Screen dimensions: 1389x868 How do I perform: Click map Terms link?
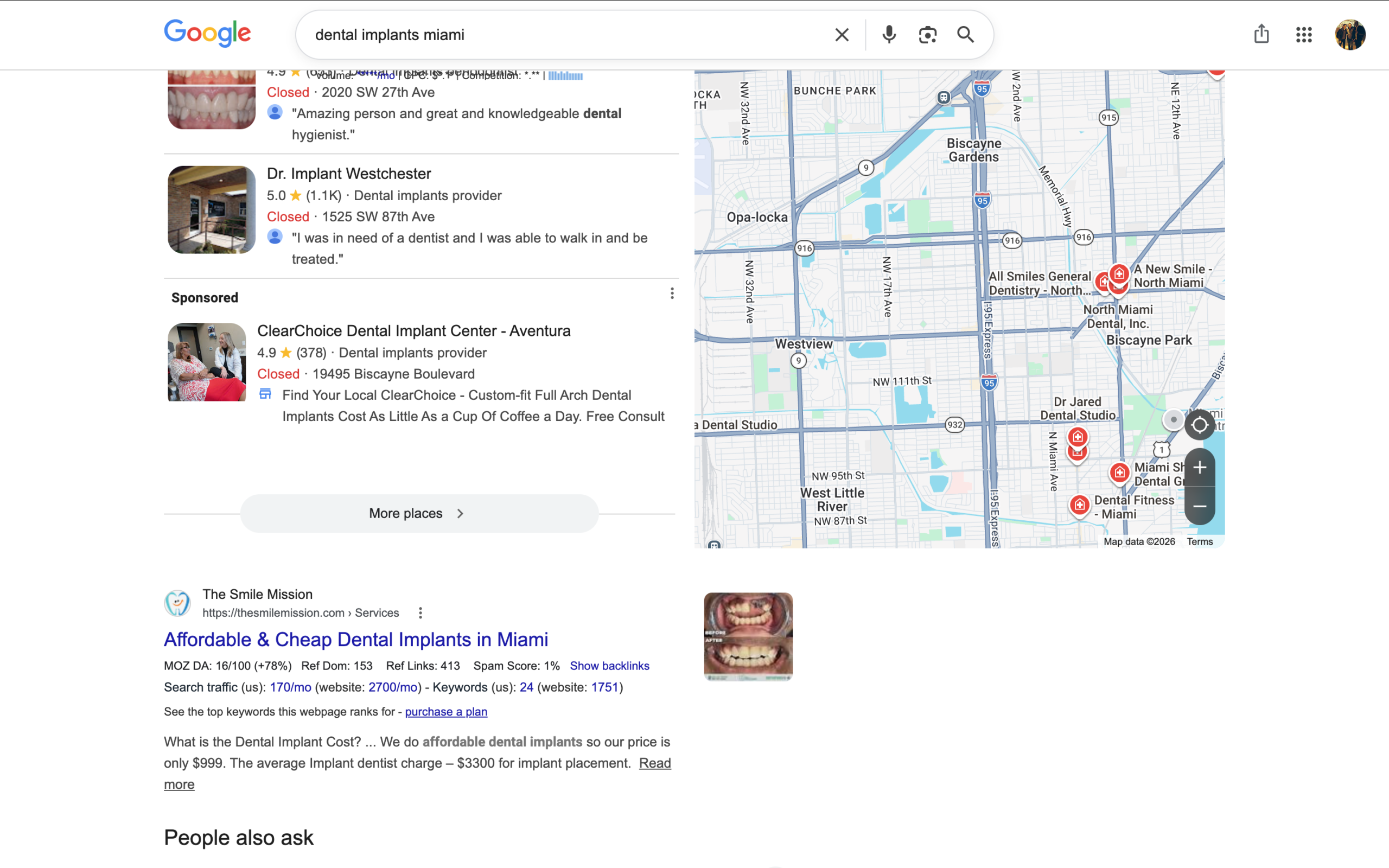pyautogui.click(x=1200, y=541)
